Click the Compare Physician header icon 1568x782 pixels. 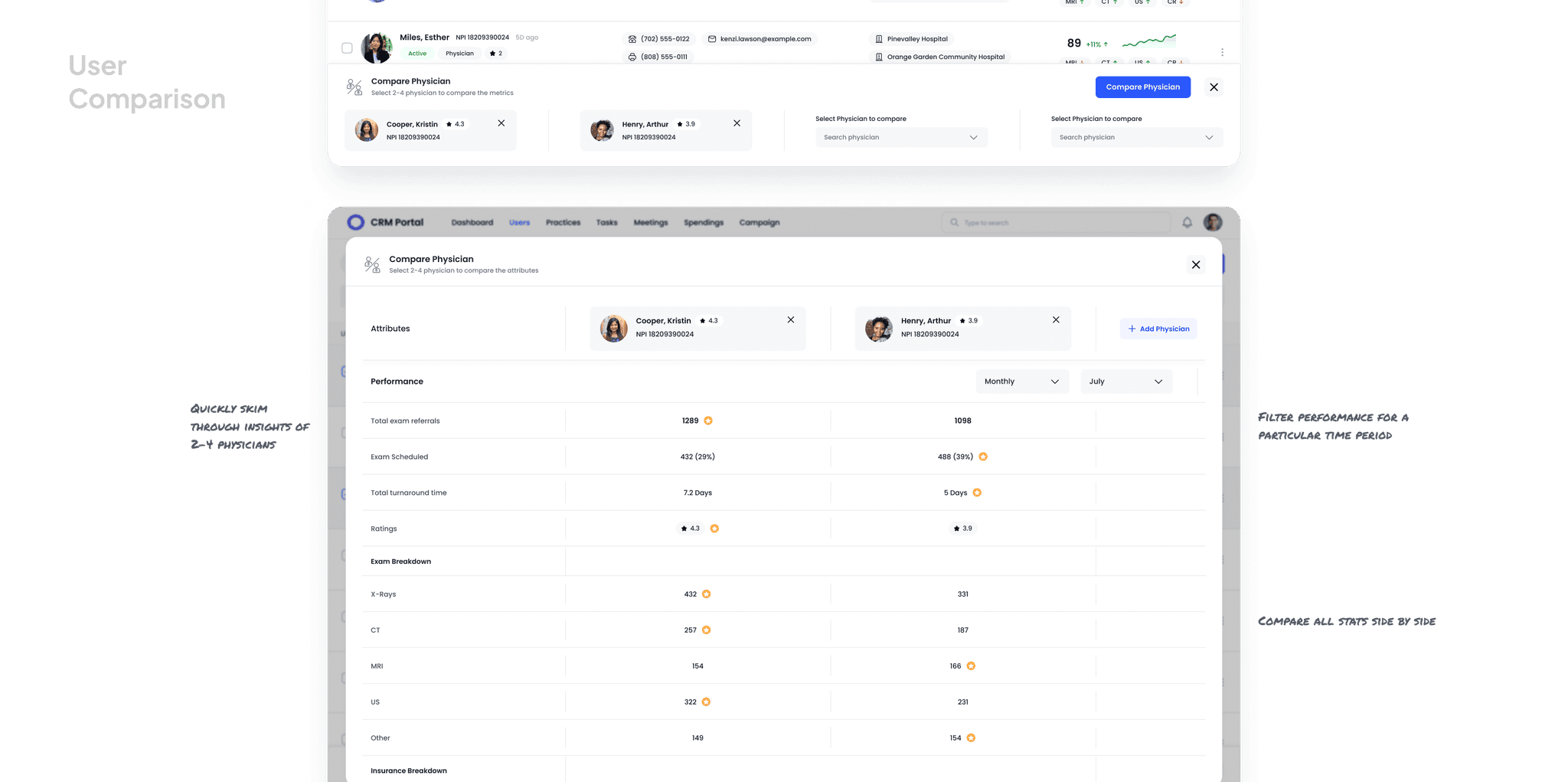373,263
